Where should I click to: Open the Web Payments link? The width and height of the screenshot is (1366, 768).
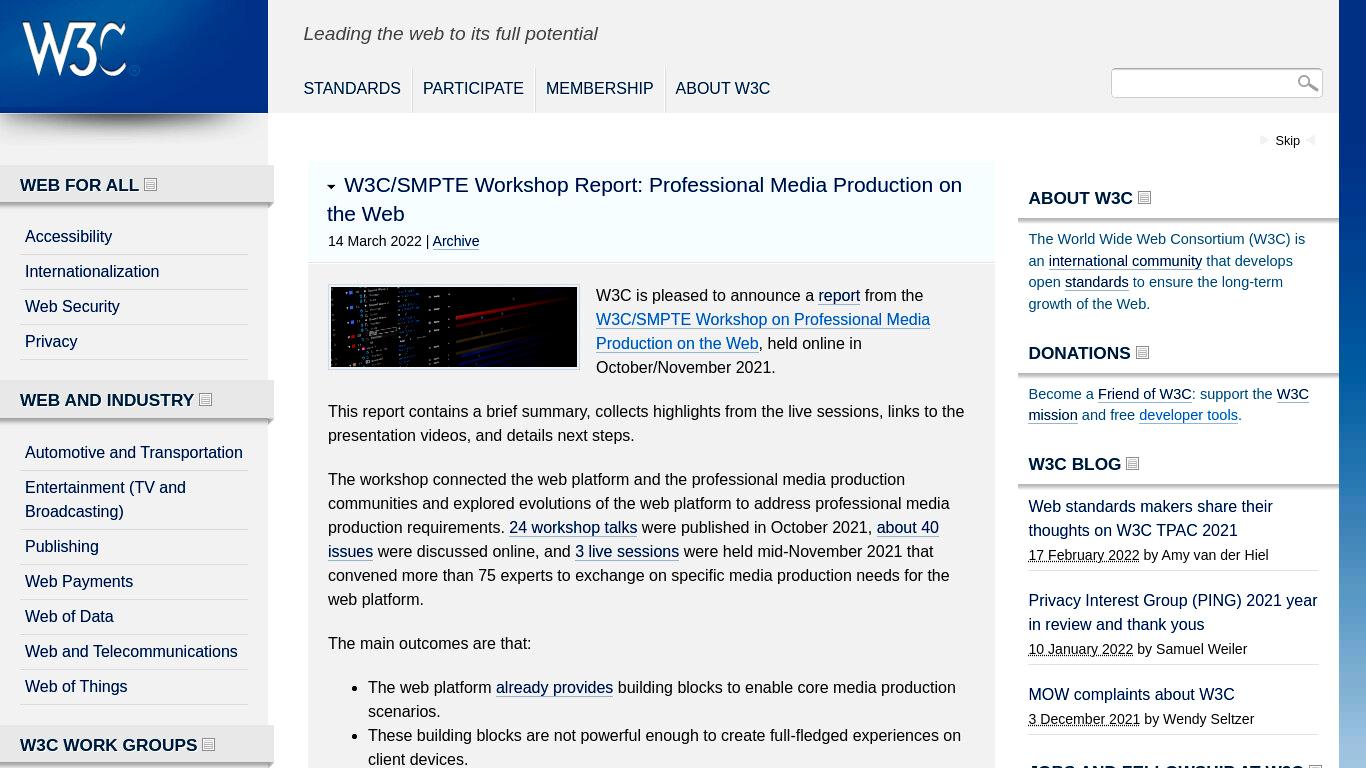click(79, 581)
